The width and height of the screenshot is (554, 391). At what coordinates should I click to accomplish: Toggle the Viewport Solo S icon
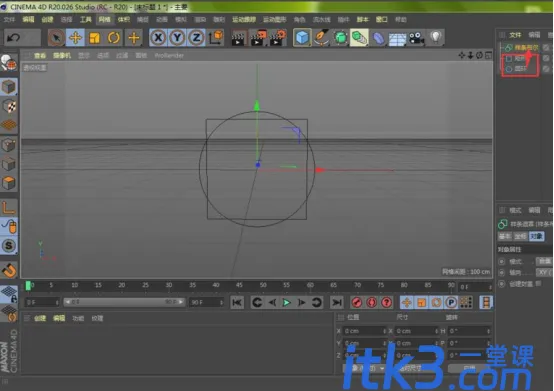(8, 245)
